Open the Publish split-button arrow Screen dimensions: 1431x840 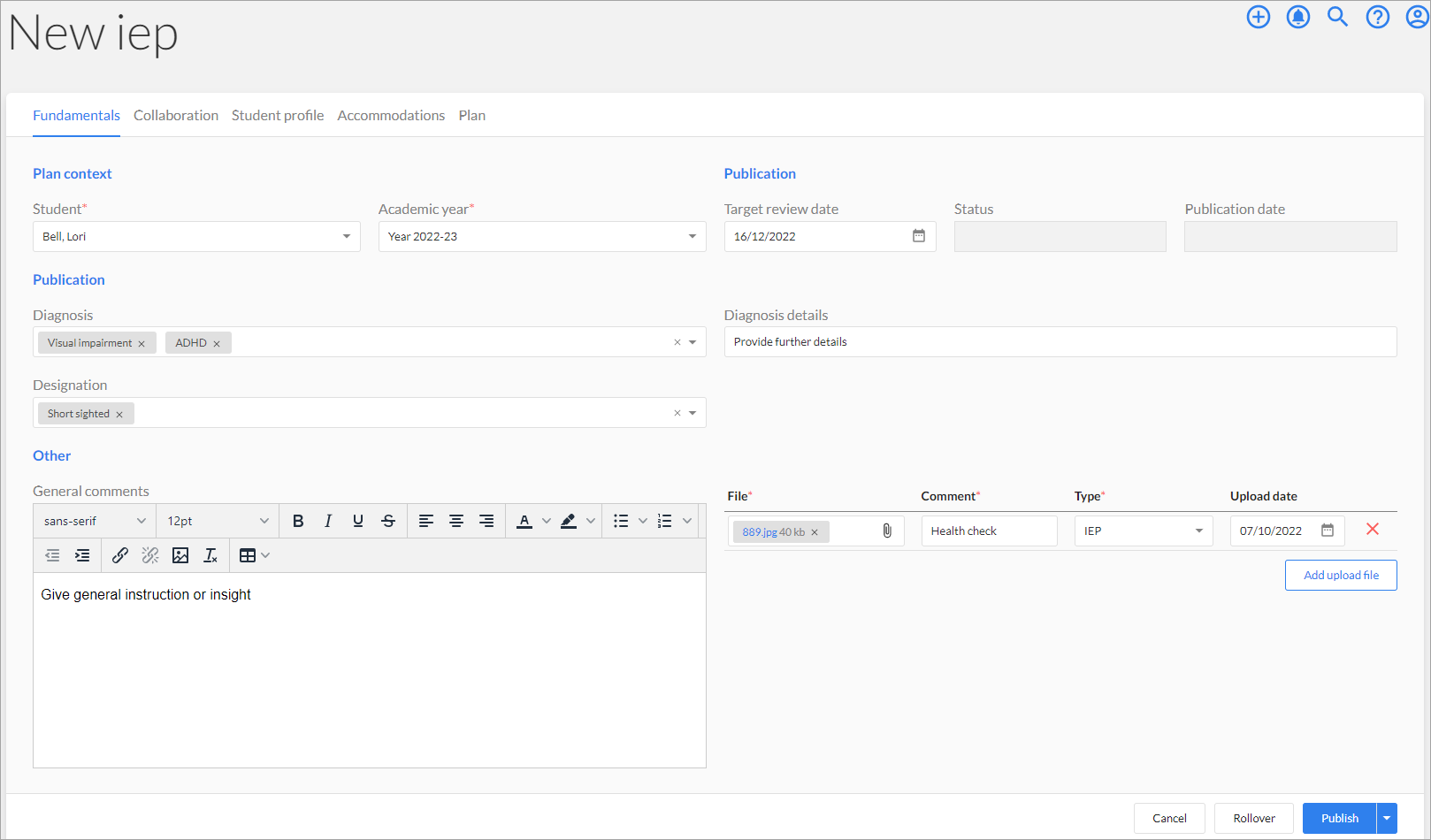pos(1387,818)
